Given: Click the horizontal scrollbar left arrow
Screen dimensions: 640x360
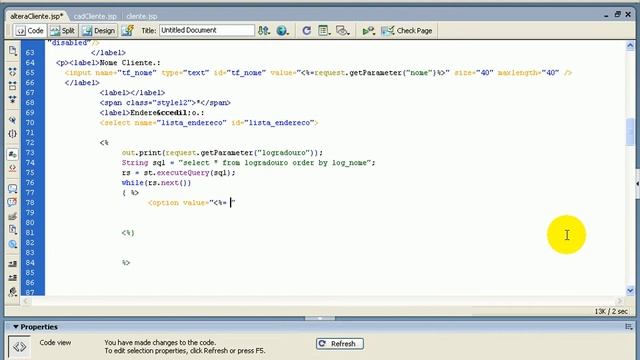Looking at the screenshot, I should click(x=25, y=301).
